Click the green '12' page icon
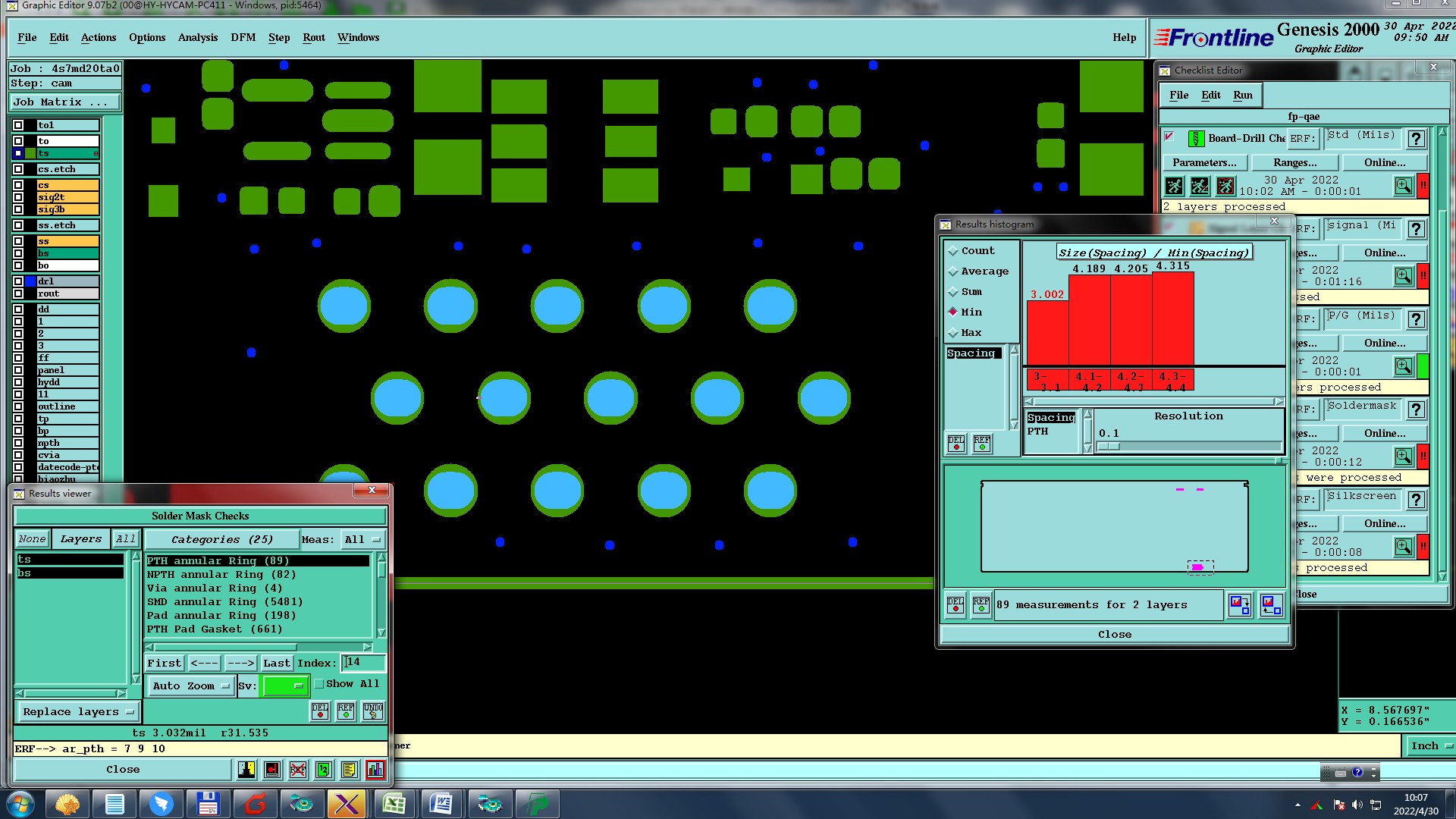The image size is (1456, 819). pyautogui.click(x=324, y=770)
